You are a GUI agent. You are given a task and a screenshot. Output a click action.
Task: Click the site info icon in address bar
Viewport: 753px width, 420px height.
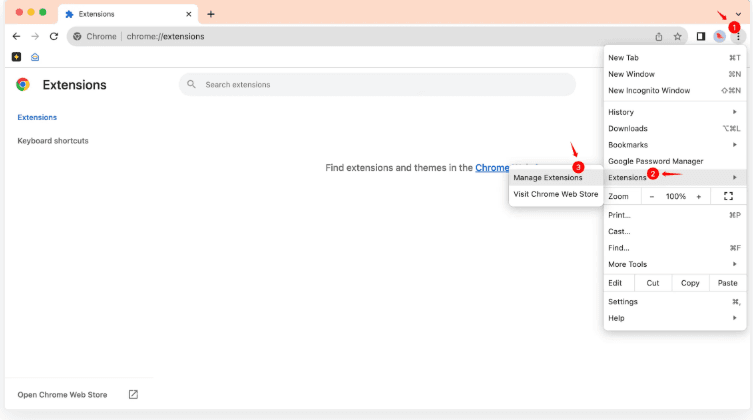click(77, 36)
